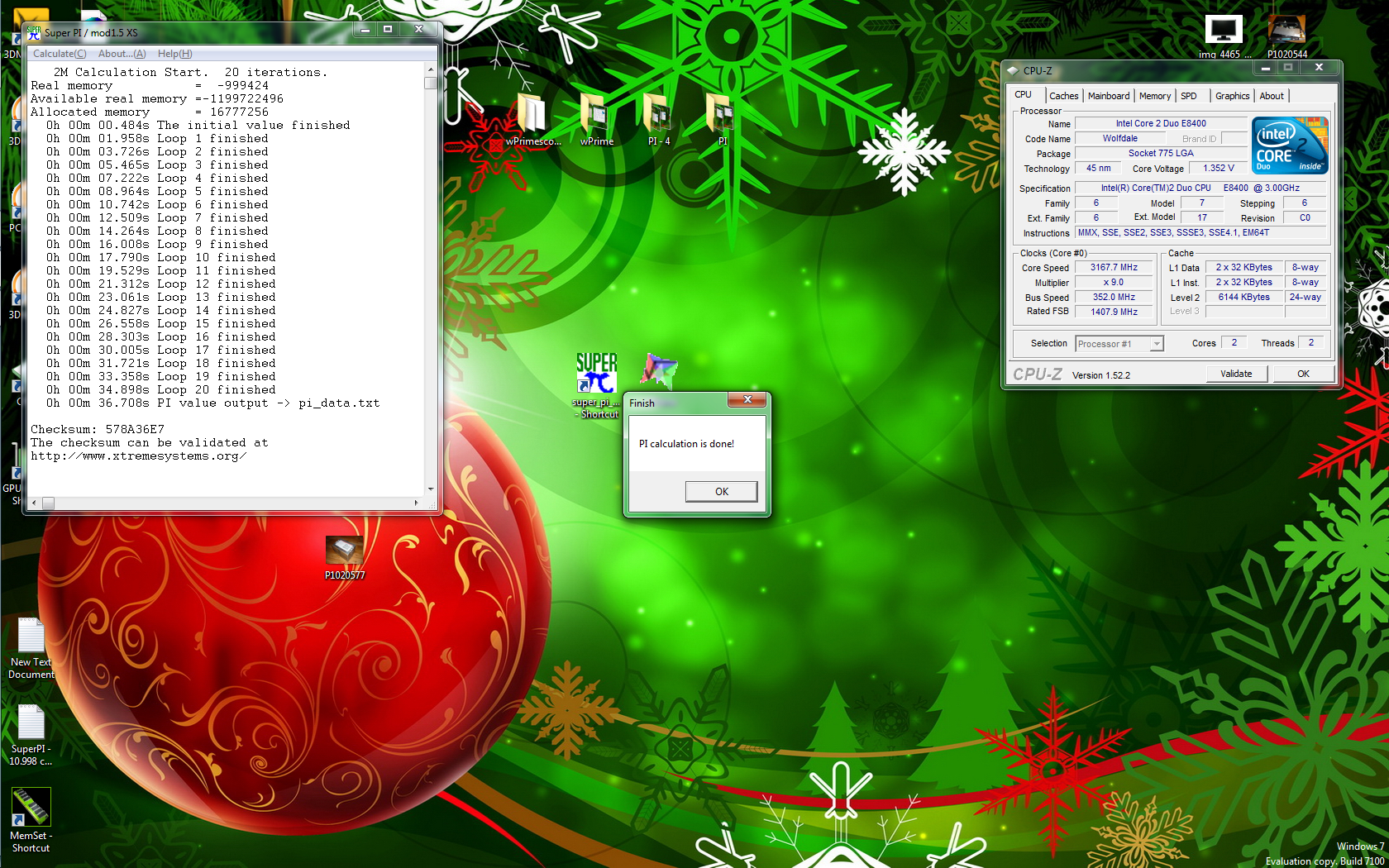Screen dimensions: 1389x868
Task: Open the New Text Document file
Action: [31, 647]
